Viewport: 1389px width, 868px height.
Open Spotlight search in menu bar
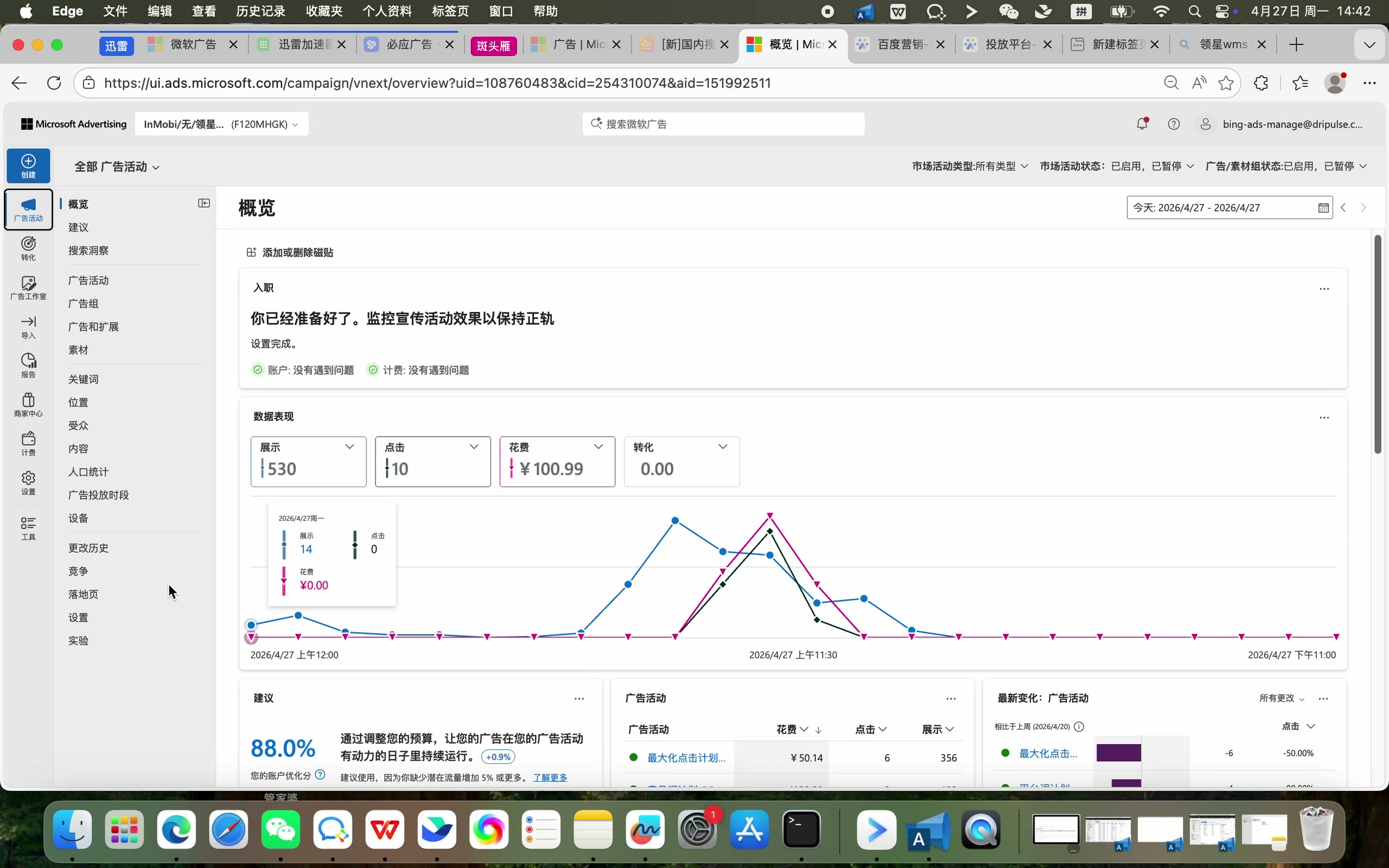(x=1195, y=11)
